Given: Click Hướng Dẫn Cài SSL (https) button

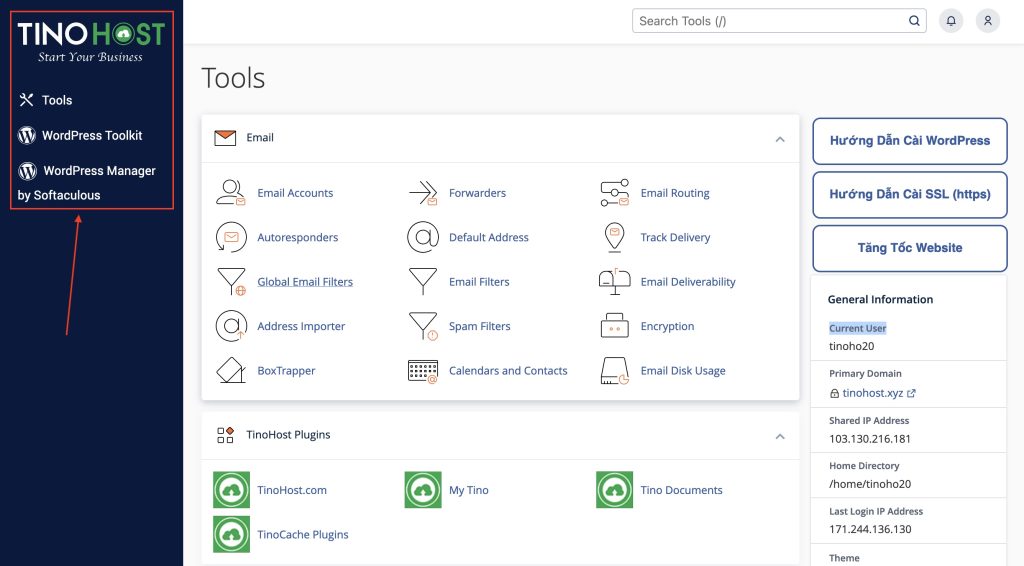Looking at the screenshot, I should (x=910, y=195).
